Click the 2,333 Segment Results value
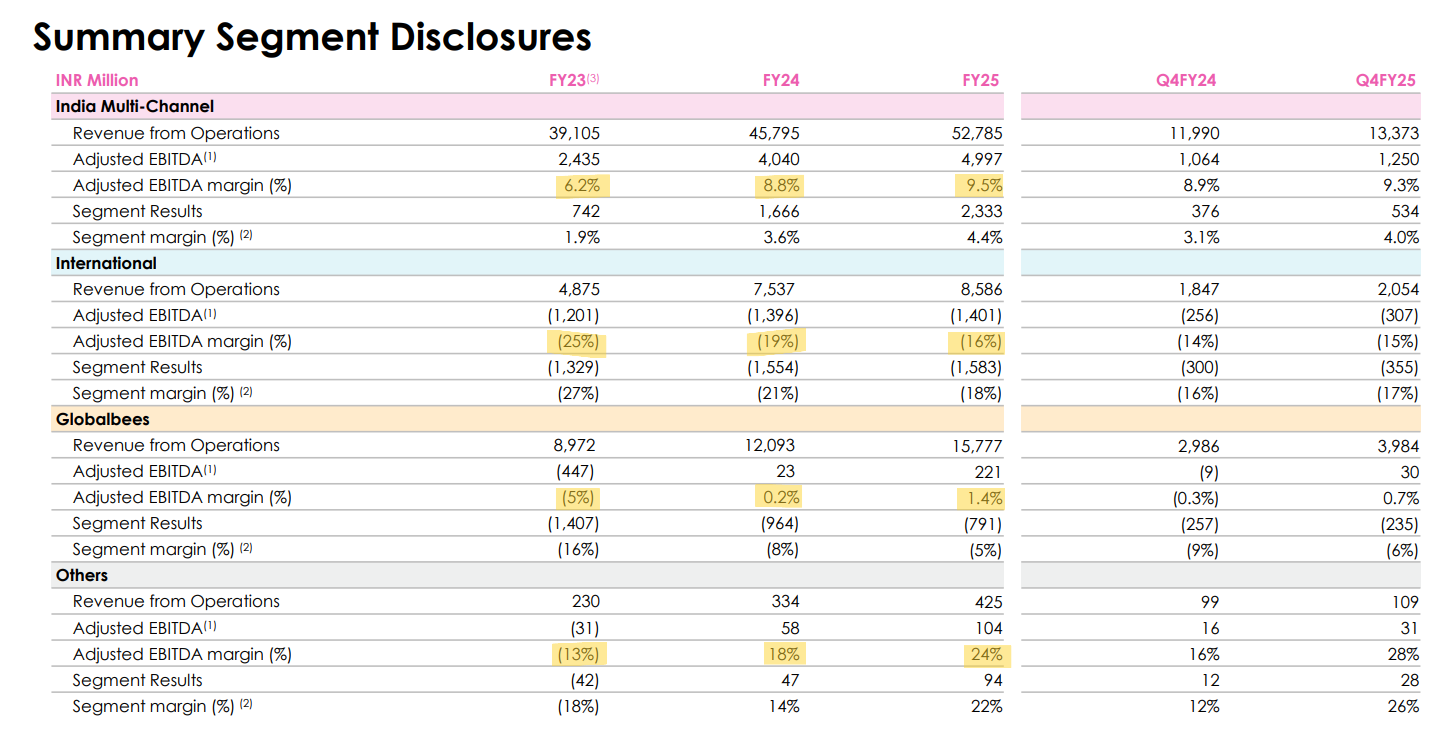The height and width of the screenshot is (732, 1452). click(980, 211)
